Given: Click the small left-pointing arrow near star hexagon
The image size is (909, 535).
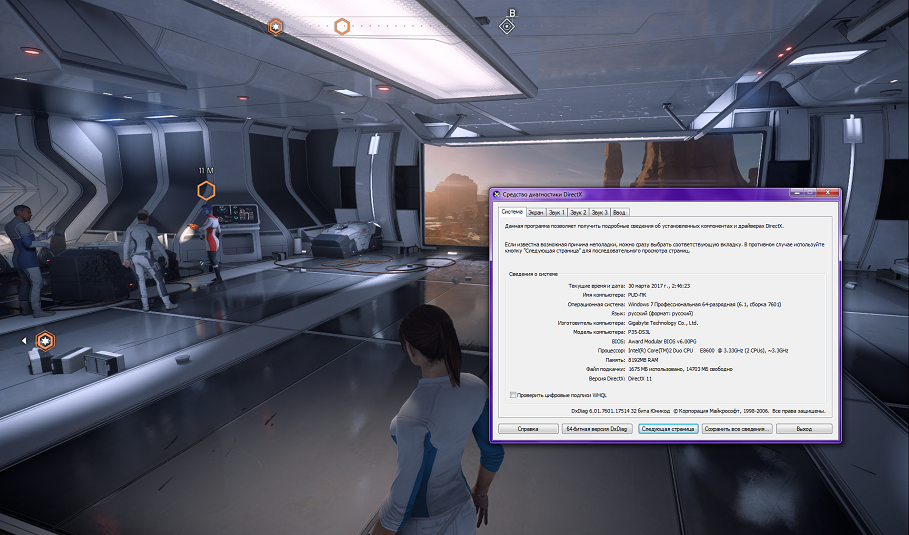Looking at the screenshot, I should tap(24, 341).
